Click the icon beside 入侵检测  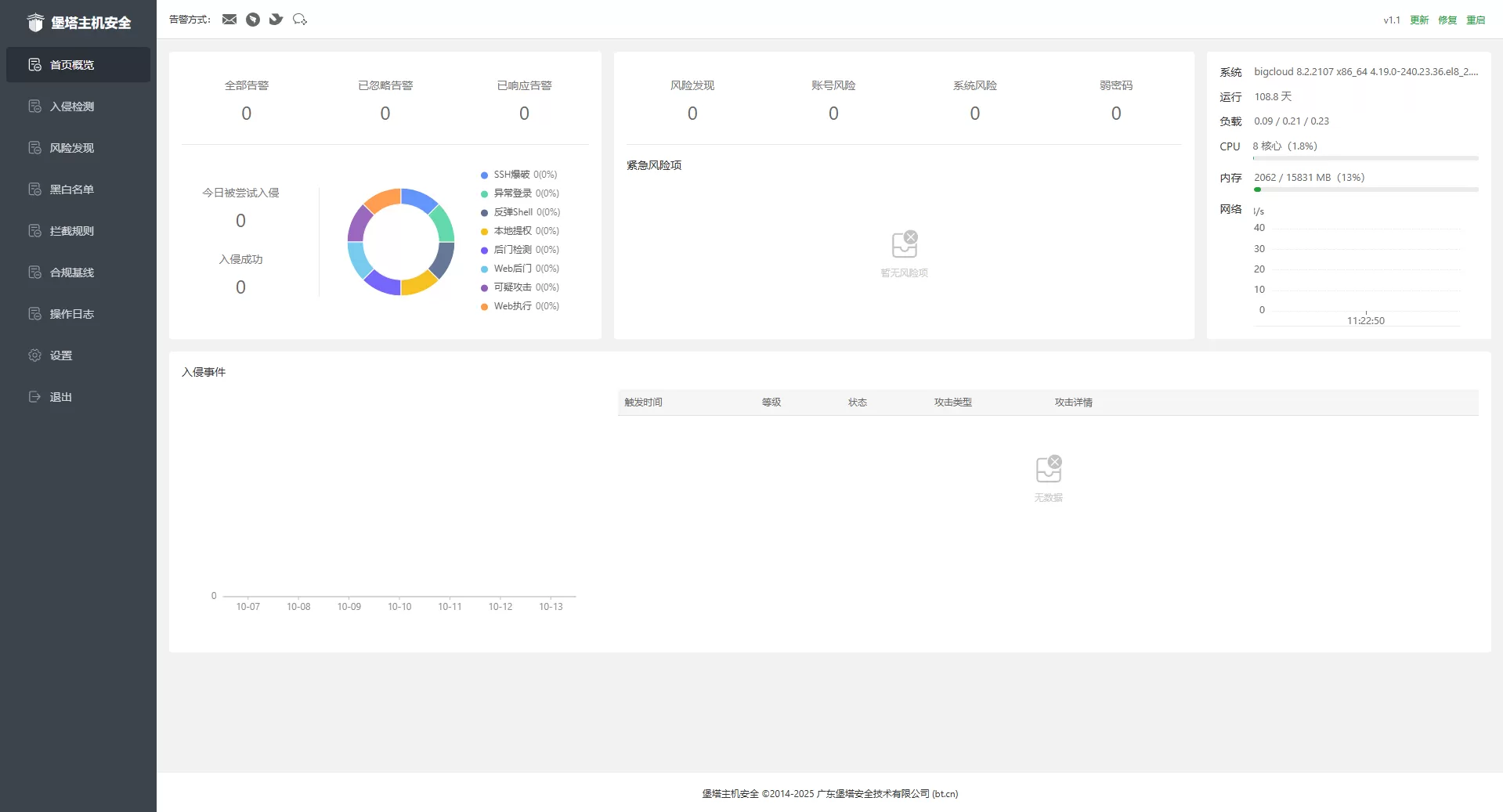[x=34, y=106]
